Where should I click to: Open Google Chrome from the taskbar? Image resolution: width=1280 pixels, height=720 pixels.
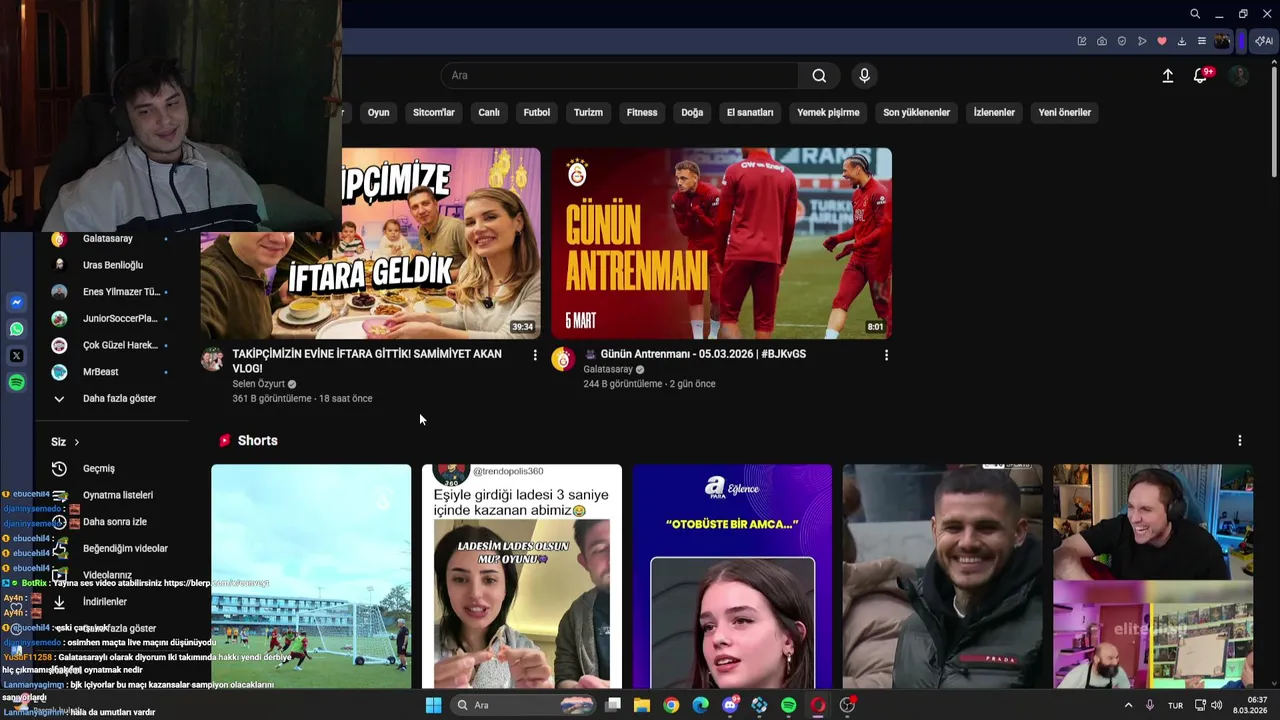(x=671, y=705)
